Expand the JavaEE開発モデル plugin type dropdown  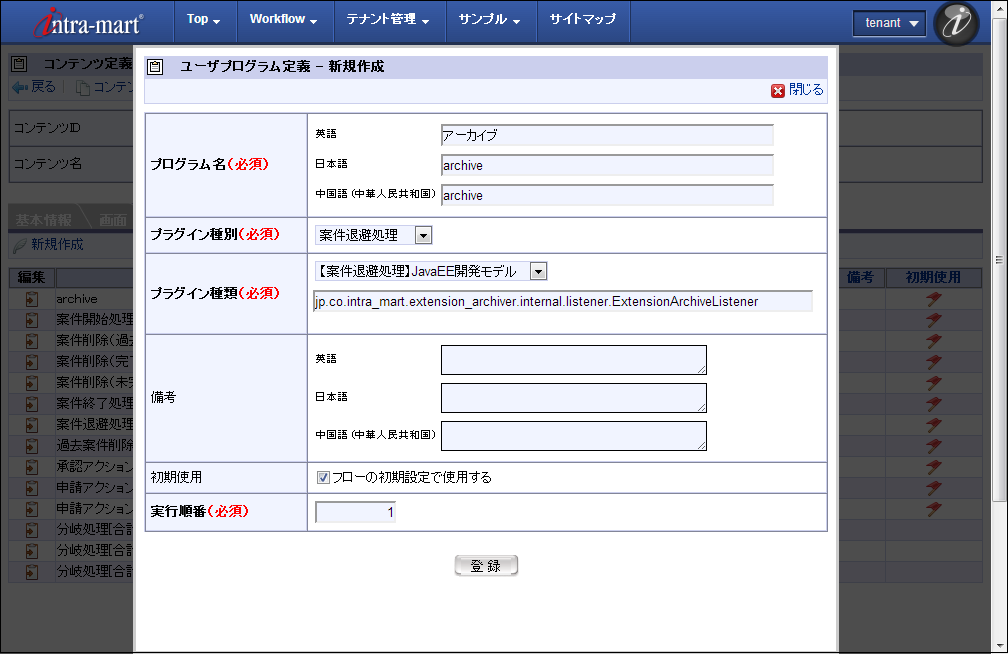(539, 272)
